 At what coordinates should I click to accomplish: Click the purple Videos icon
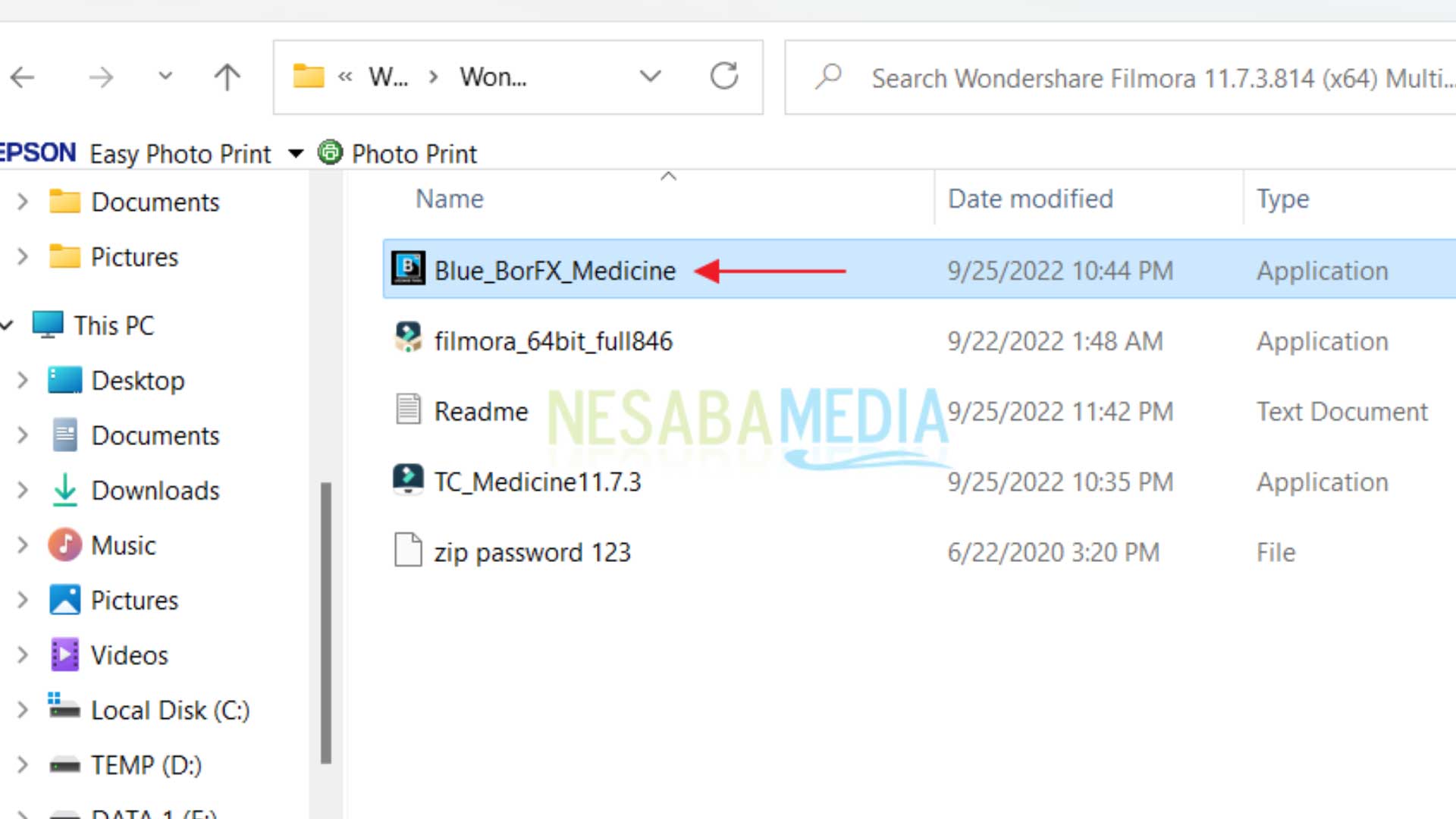64,655
